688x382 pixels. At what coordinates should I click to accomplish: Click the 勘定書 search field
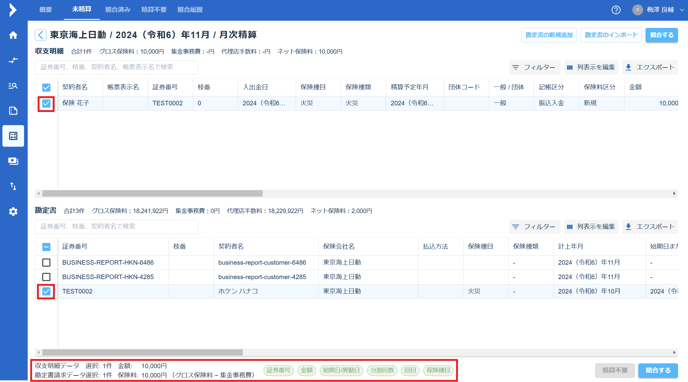click(116, 226)
